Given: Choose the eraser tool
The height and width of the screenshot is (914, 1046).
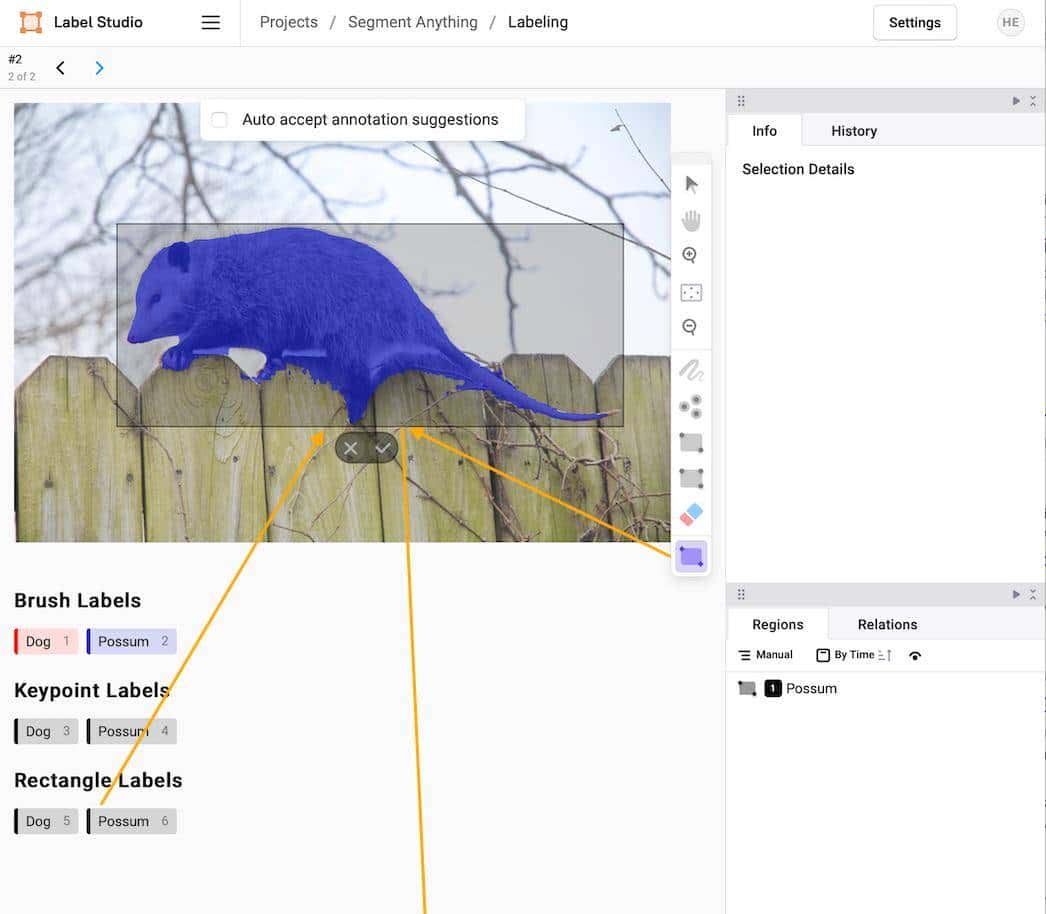Looking at the screenshot, I should 691,515.
